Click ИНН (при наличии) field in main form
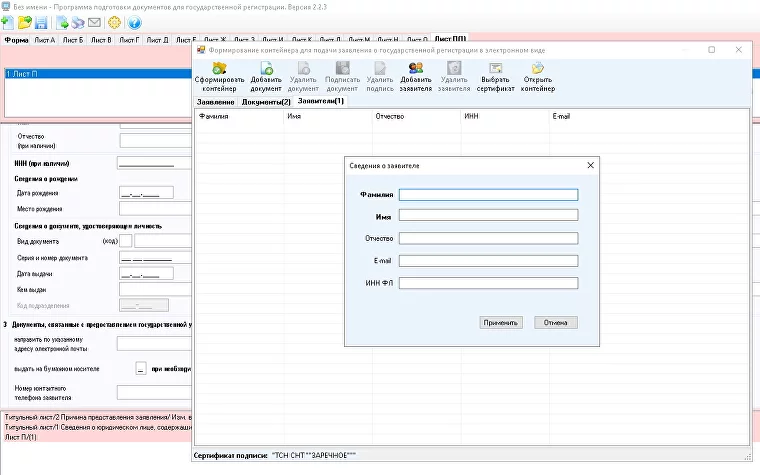760x475 pixels. point(155,163)
